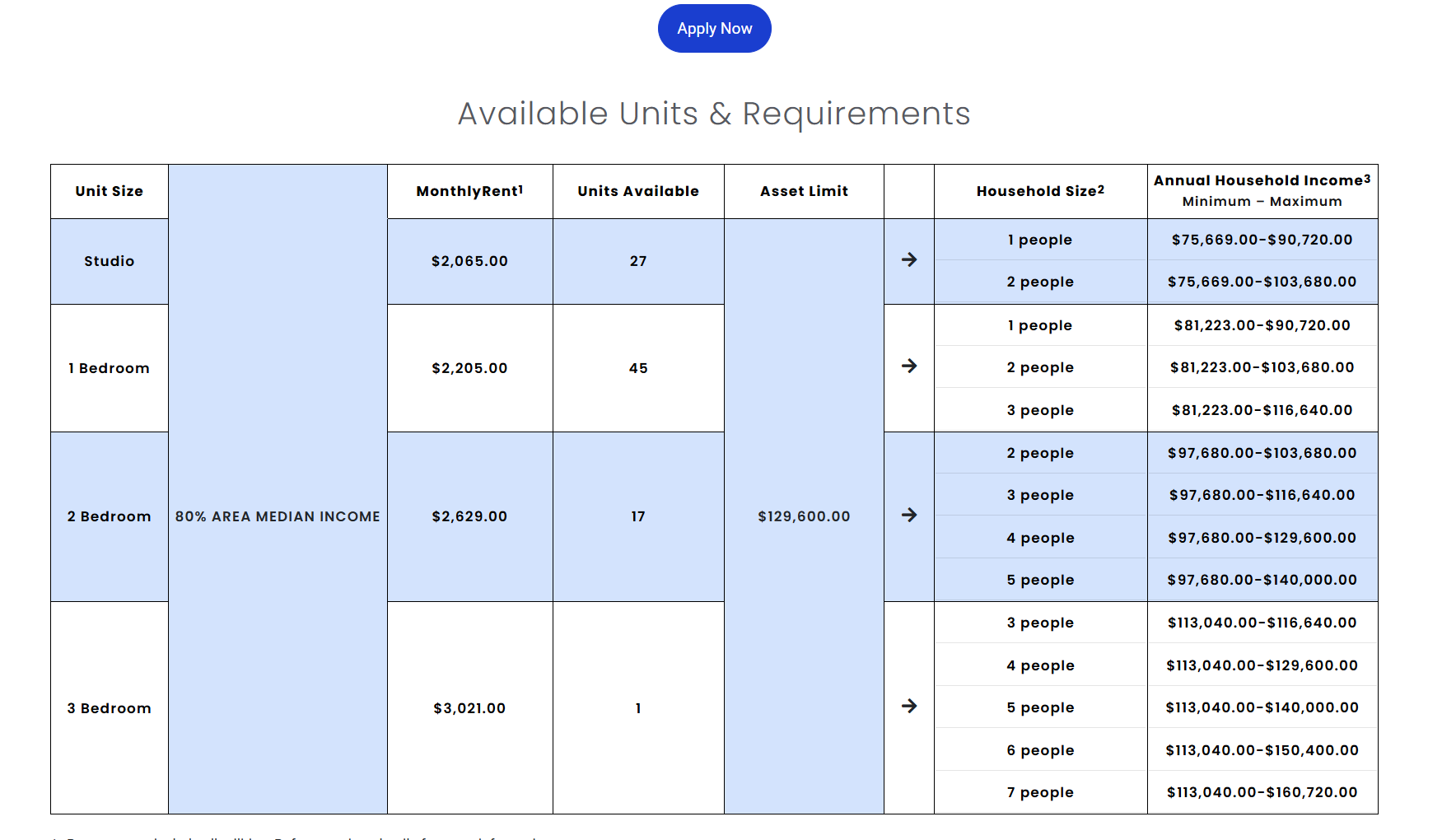The image size is (1442, 840).
Task: Click the Asset Limit column header
Action: tap(804, 191)
